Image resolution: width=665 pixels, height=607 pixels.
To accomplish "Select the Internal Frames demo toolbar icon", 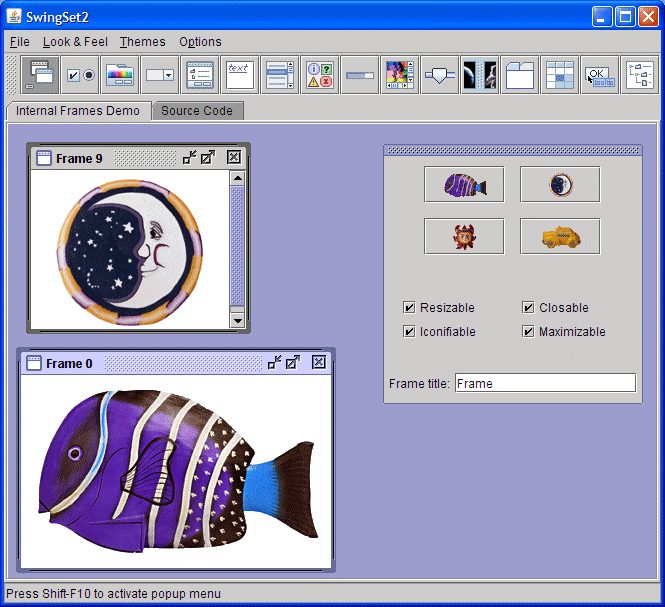I will click(x=40, y=75).
